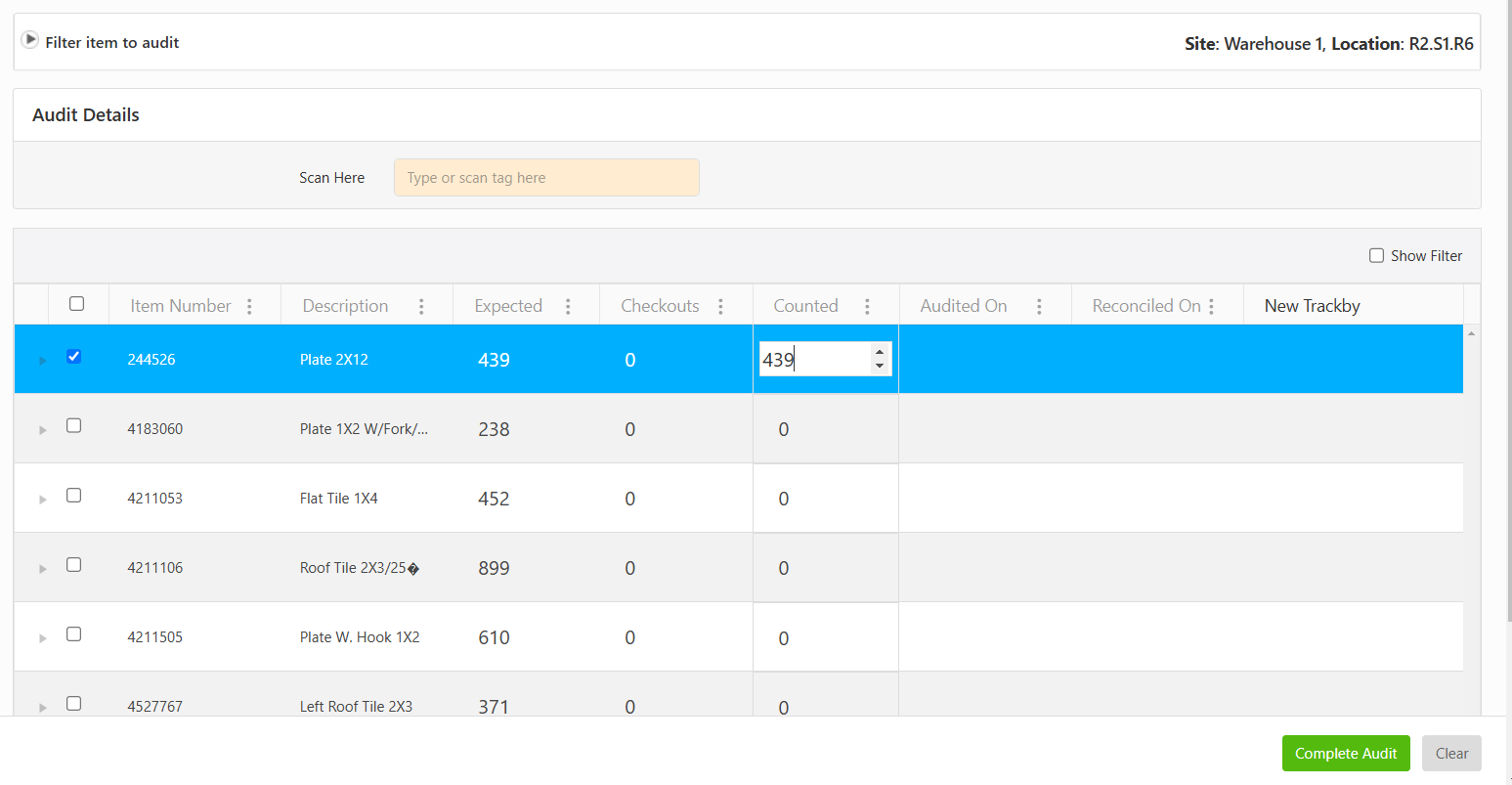1512x785 pixels.
Task: Open Description column options menu
Action: (421, 306)
